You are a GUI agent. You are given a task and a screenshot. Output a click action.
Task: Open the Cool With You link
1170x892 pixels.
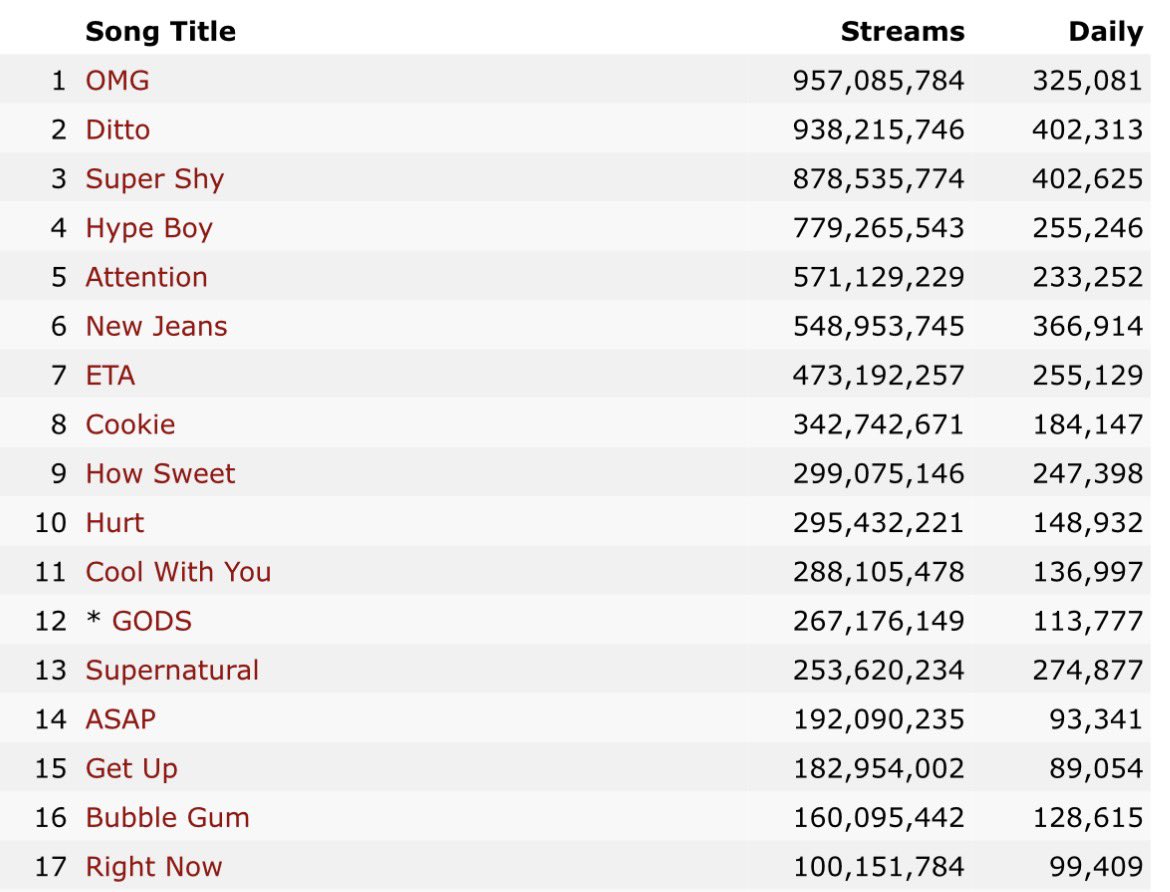[x=178, y=572]
